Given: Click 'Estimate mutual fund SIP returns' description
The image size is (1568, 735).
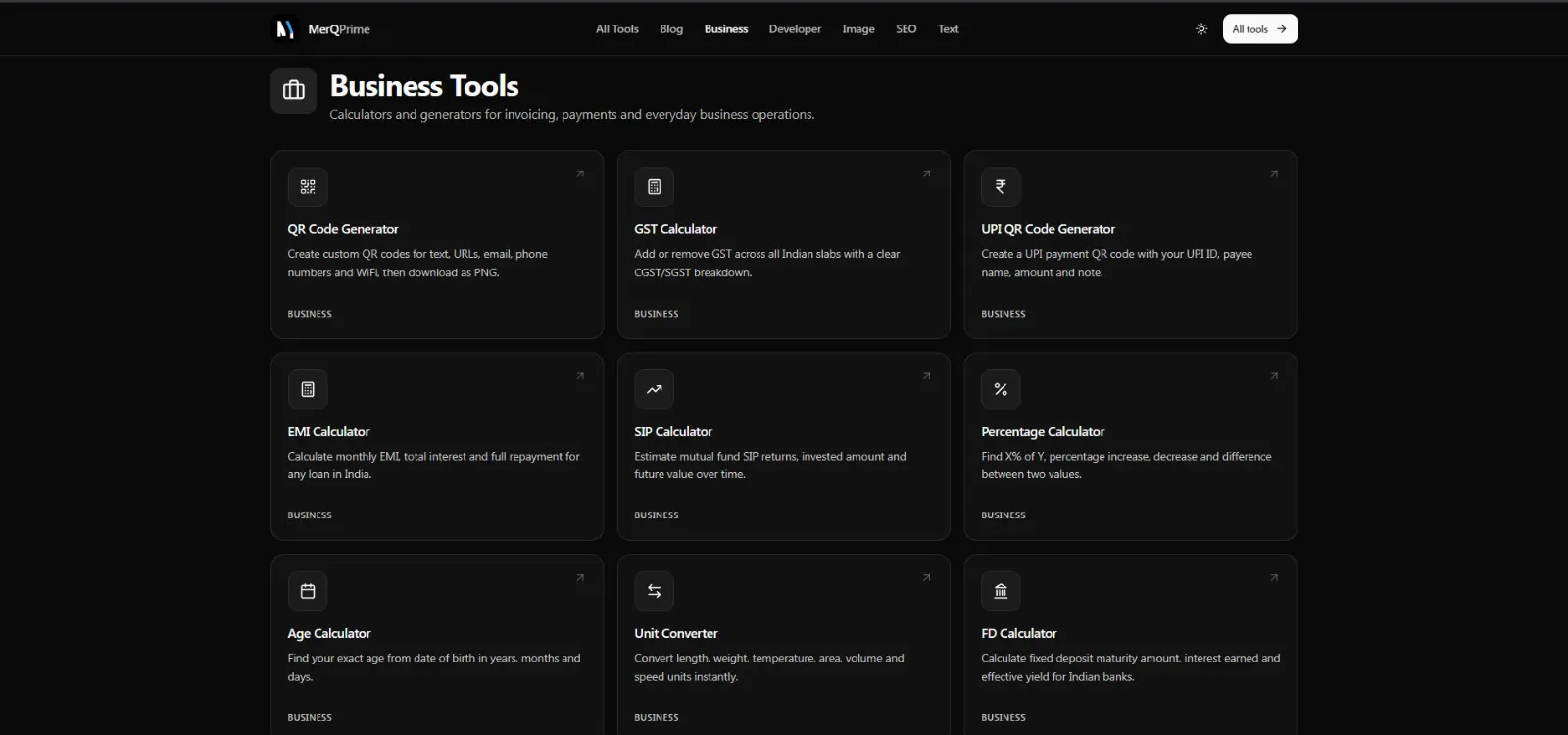Looking at the screenshot, I should tap(769, 465).
